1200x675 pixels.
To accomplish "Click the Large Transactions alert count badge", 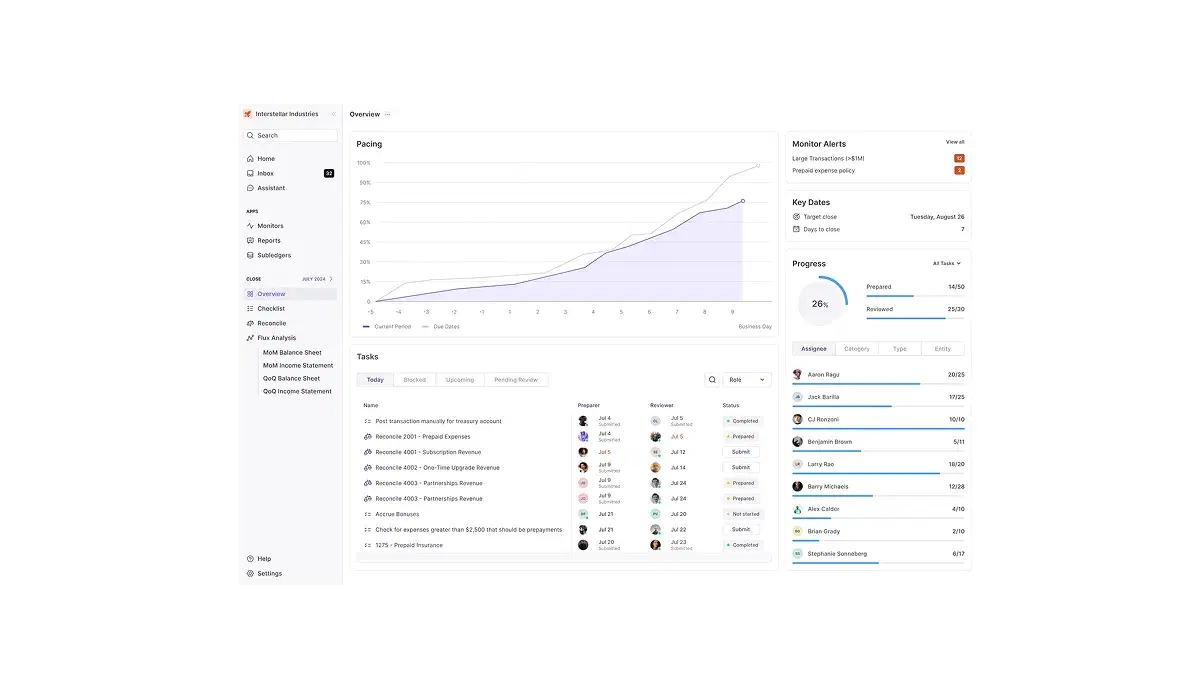I will [959, 158].
